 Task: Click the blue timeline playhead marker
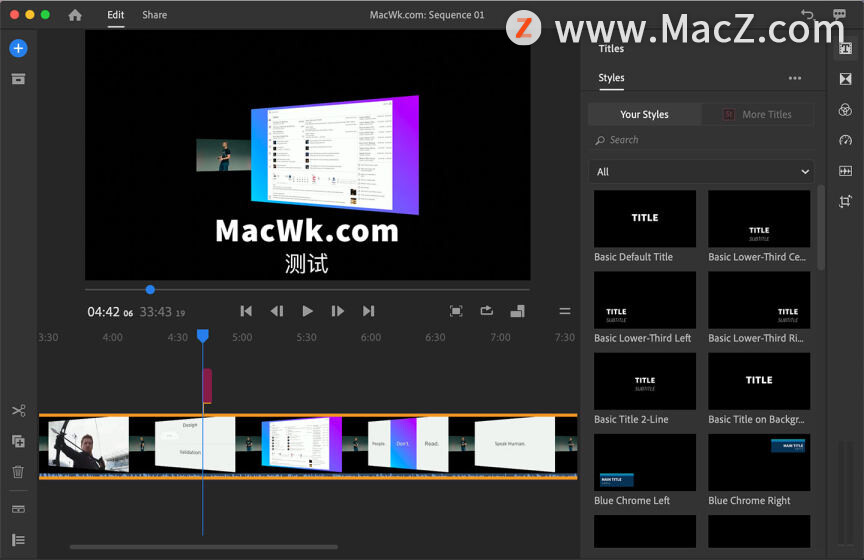click(203, 336)
